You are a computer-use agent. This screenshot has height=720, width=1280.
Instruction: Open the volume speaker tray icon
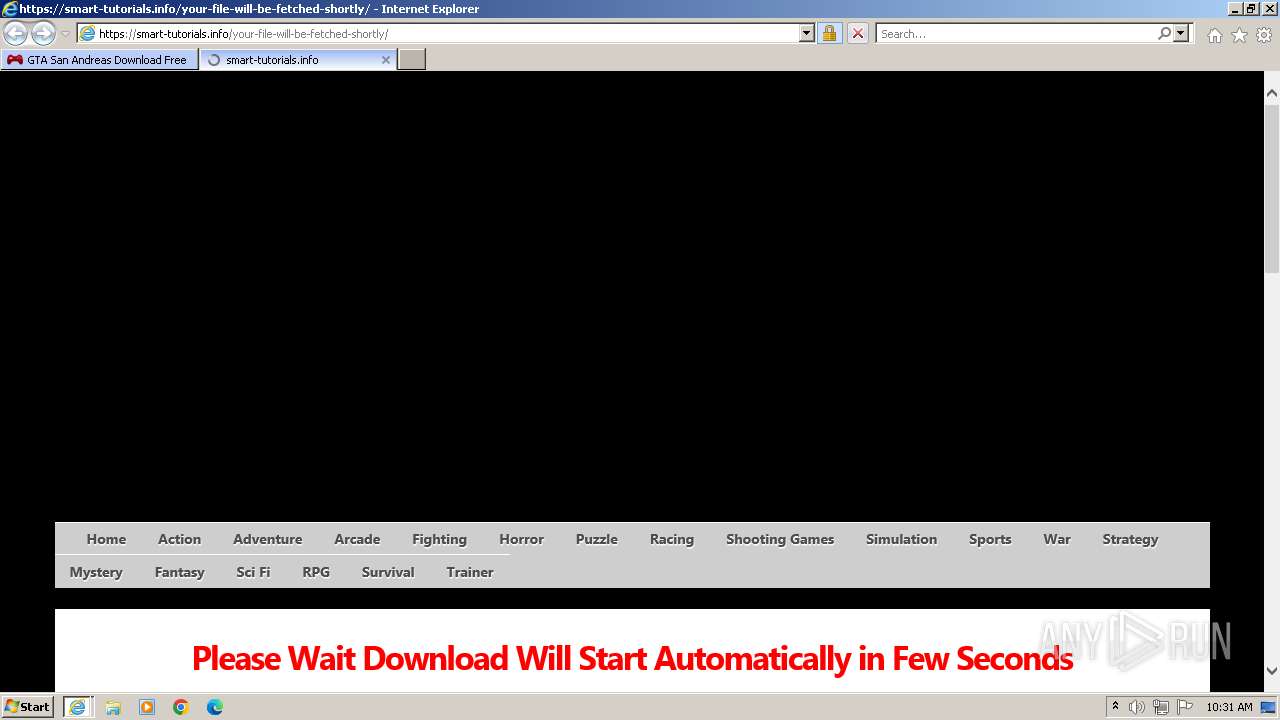click(1137, 707)
